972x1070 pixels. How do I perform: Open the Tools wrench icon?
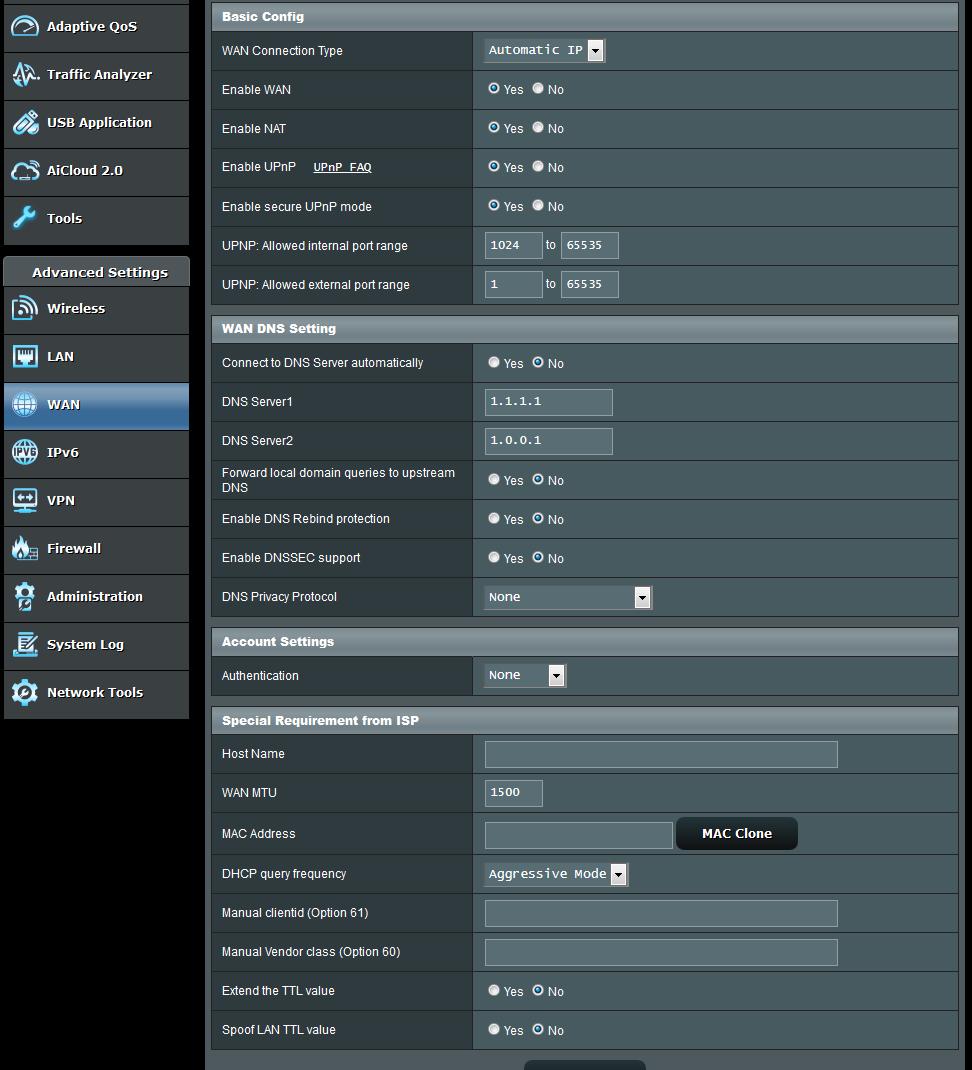point(25,218)
